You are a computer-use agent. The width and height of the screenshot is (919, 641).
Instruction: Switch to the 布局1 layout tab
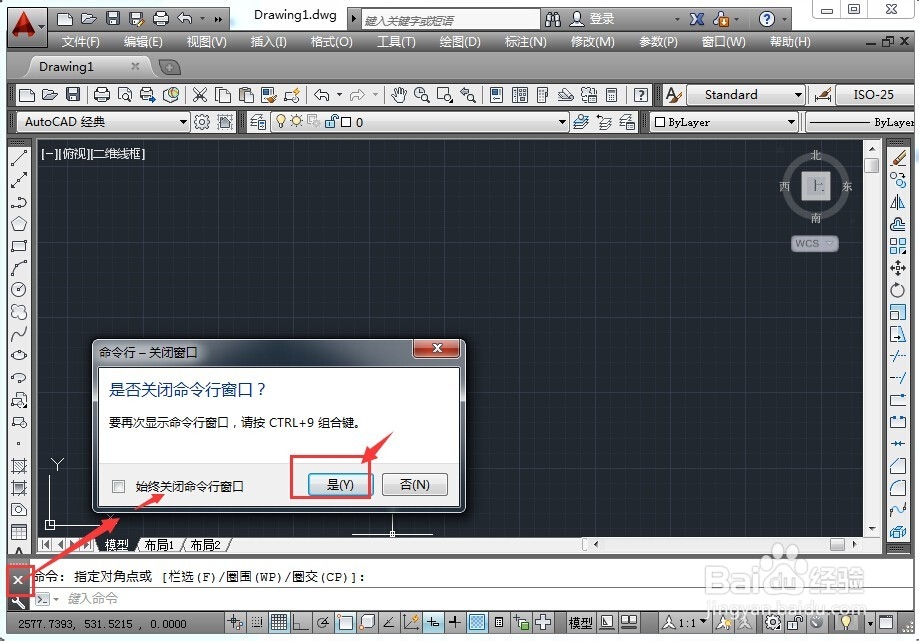point(159,545)
